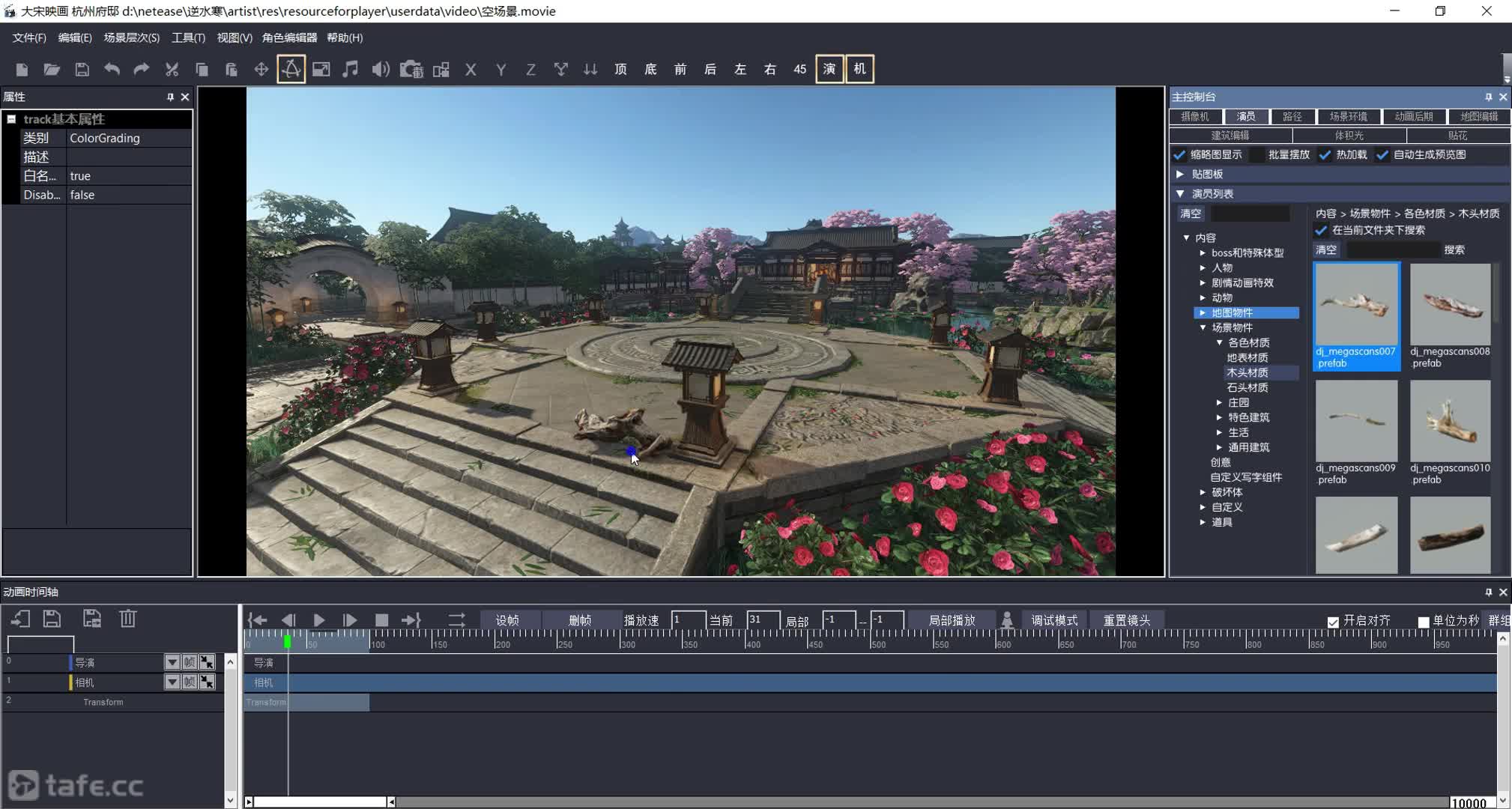1512x809 pixels.
Task: Open a file with folder icon
Action: [x=52, y=70]
